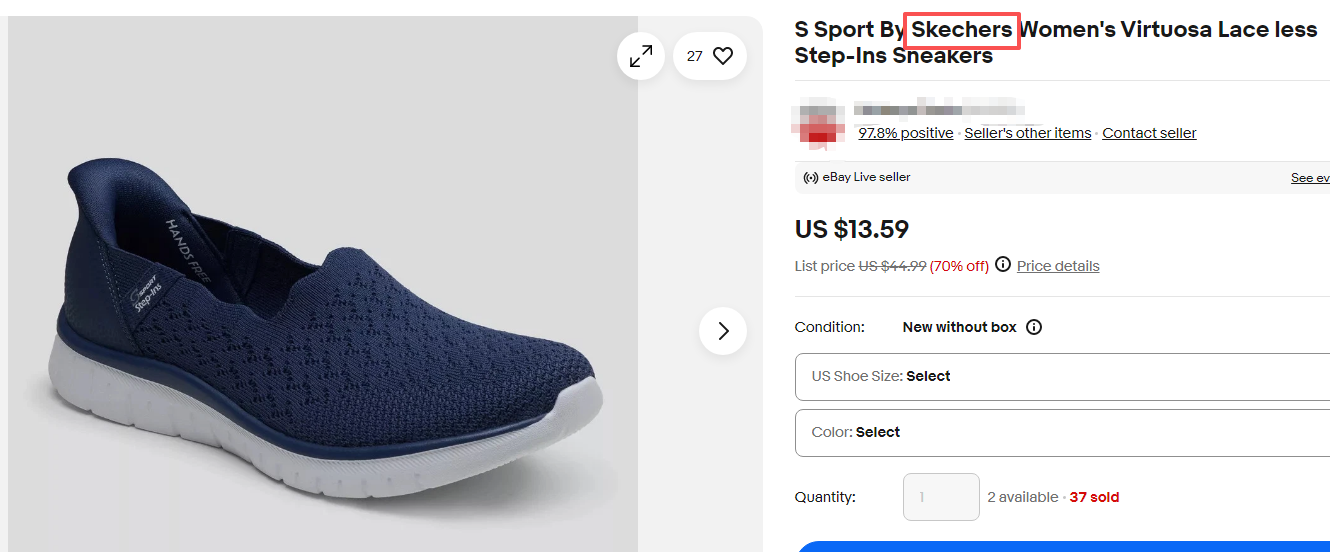
Task: Open the Color selection dropdown
Action: pos(1062,433)
